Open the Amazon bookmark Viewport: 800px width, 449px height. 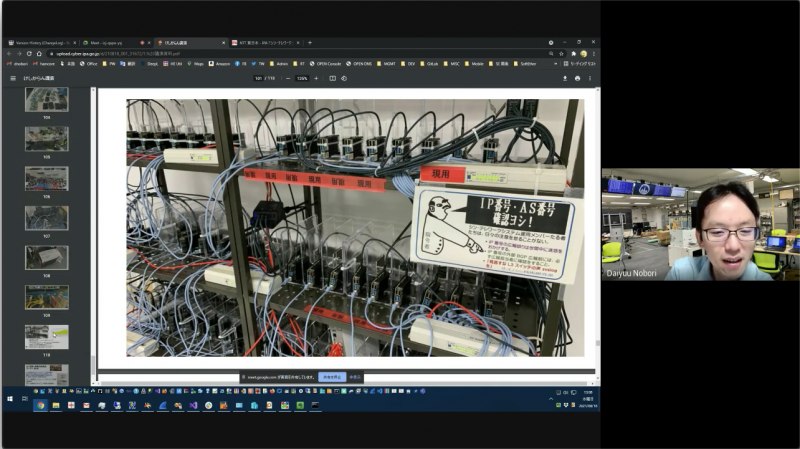click(219, 64)
